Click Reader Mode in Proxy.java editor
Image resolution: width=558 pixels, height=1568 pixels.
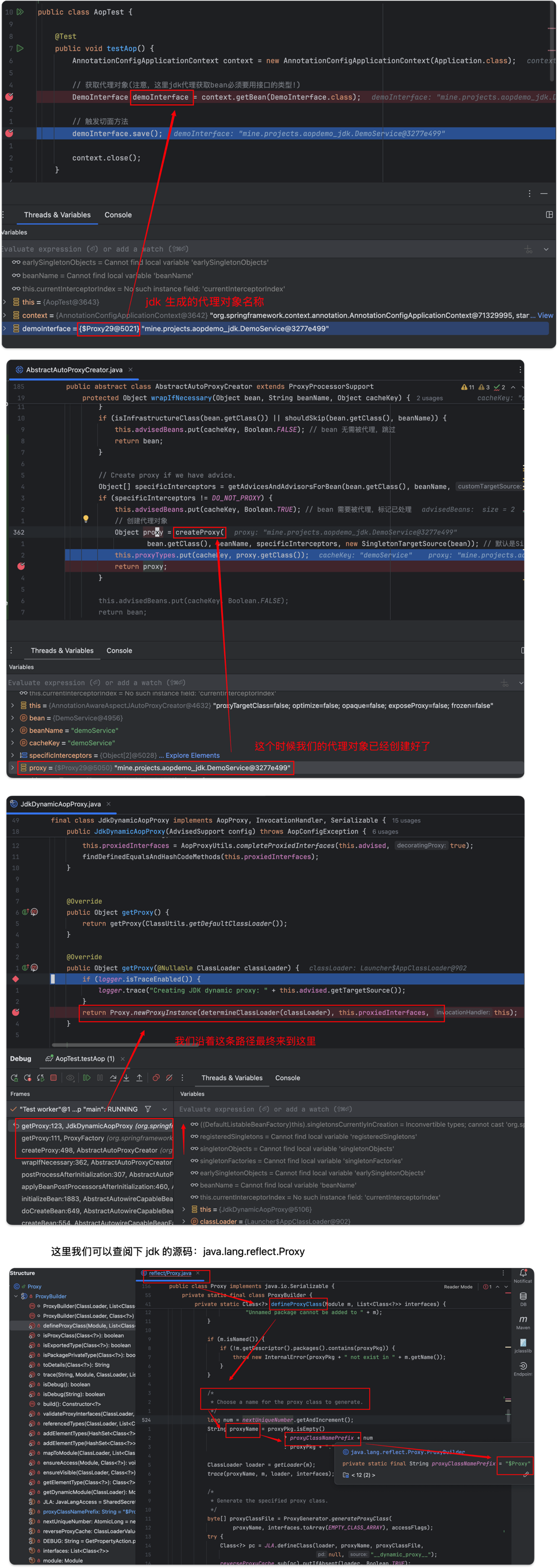pos(457,1287)
